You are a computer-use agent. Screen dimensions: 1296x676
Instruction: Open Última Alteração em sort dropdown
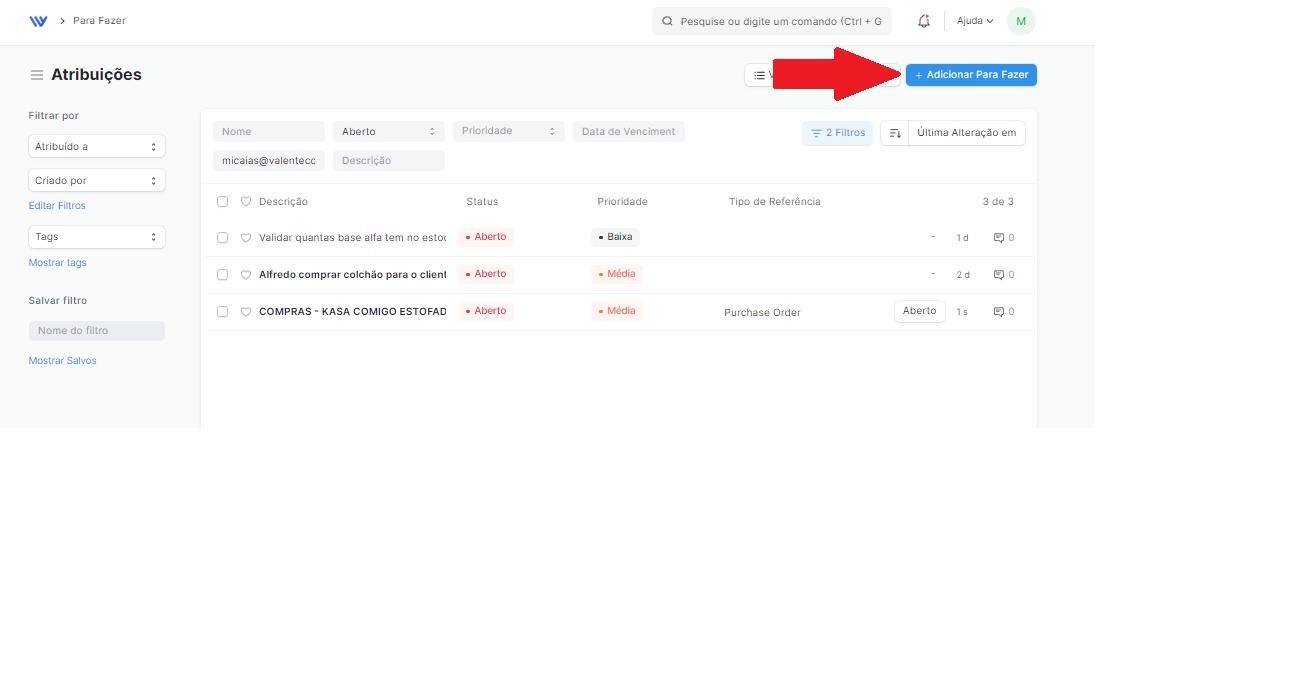click(966, 133)
